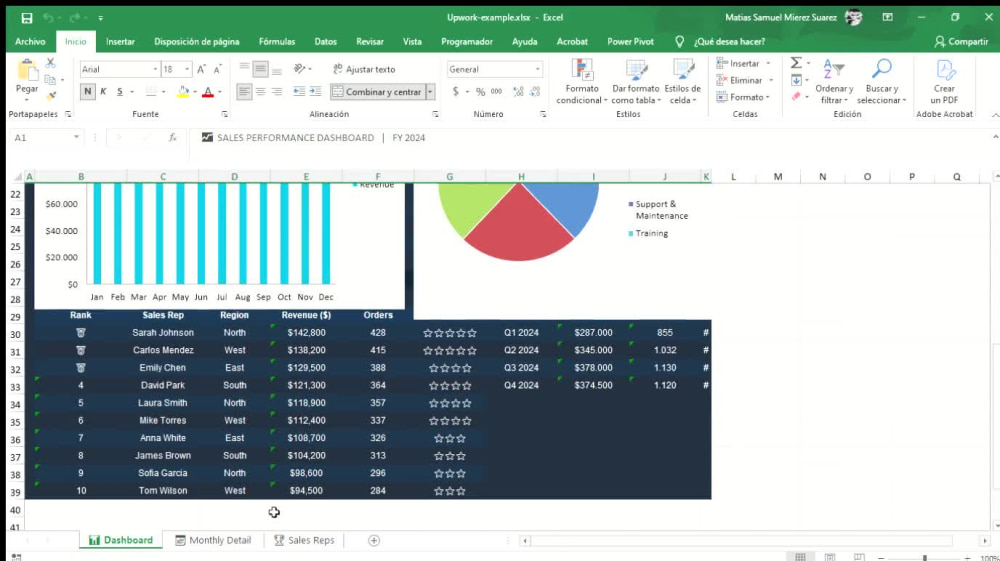Click the Compartir button
This screenshot has width=1000, height=561.
point(961,41)
